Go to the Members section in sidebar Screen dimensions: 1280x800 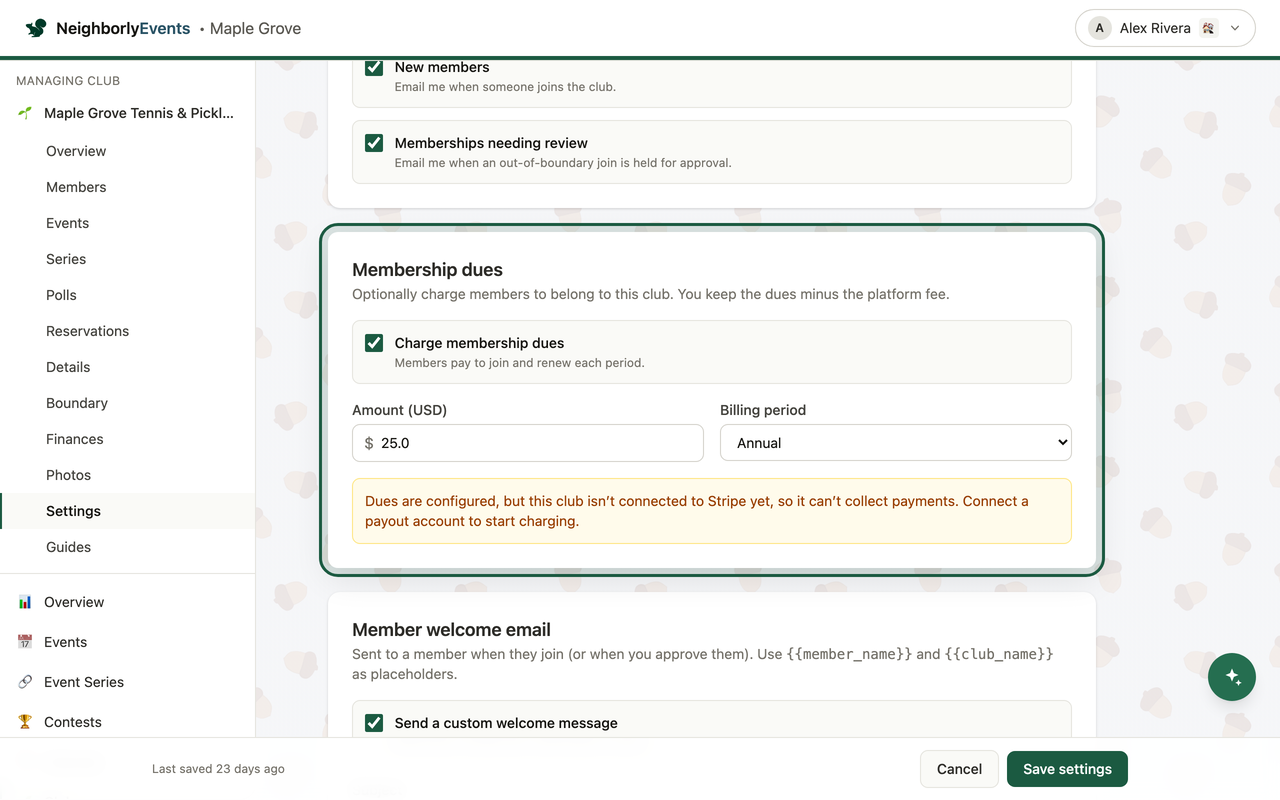[76, 187]
